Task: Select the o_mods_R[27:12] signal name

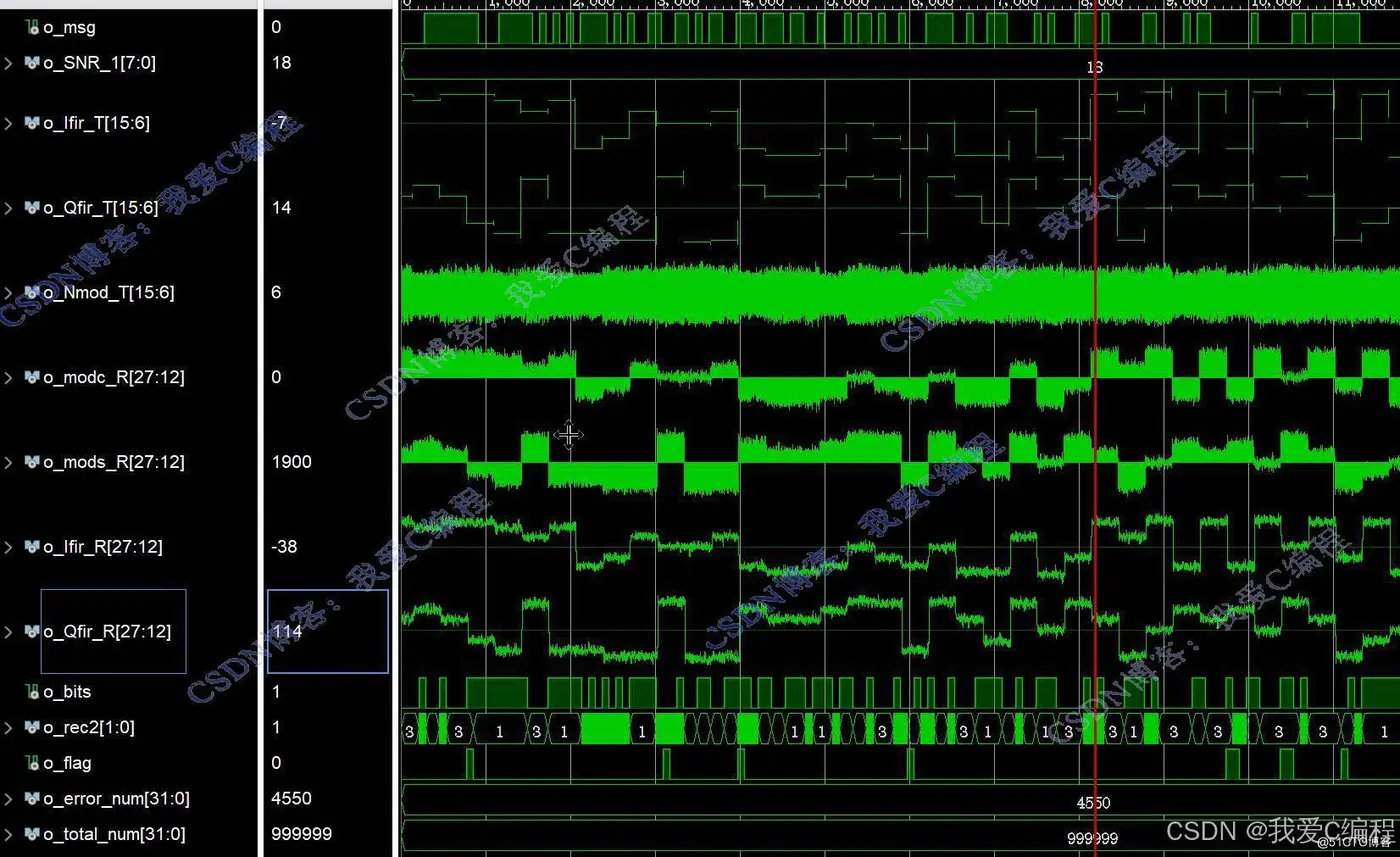Action: 113,462
